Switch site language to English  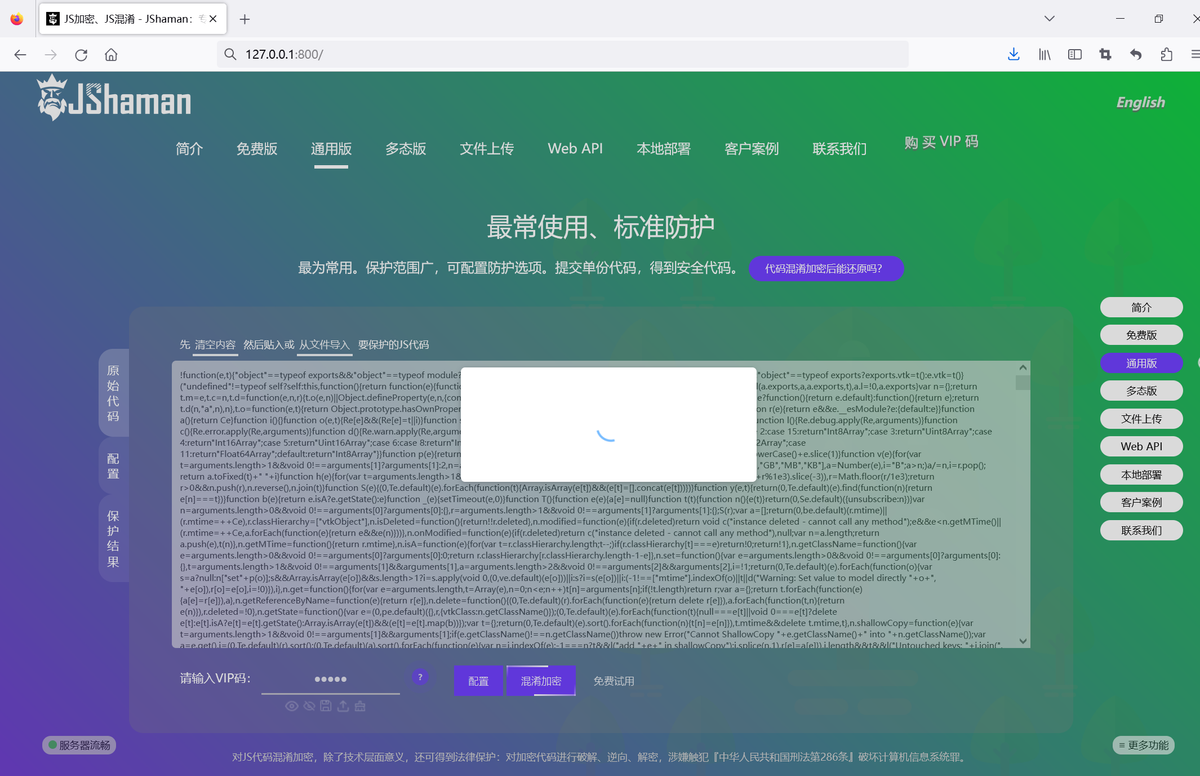tap(1139, 102)
